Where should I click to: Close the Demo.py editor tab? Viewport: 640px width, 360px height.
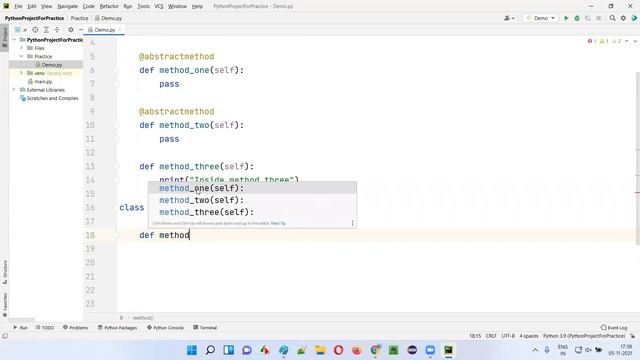(120, 30)
